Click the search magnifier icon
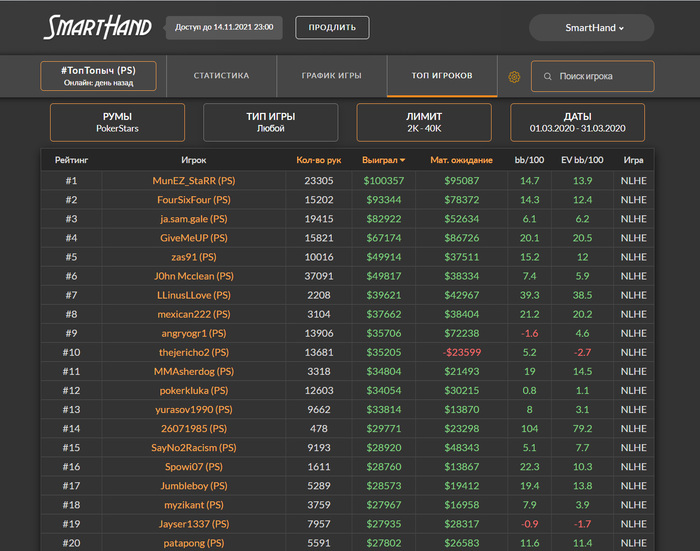 pyautogui.click(x=547, y=76)
